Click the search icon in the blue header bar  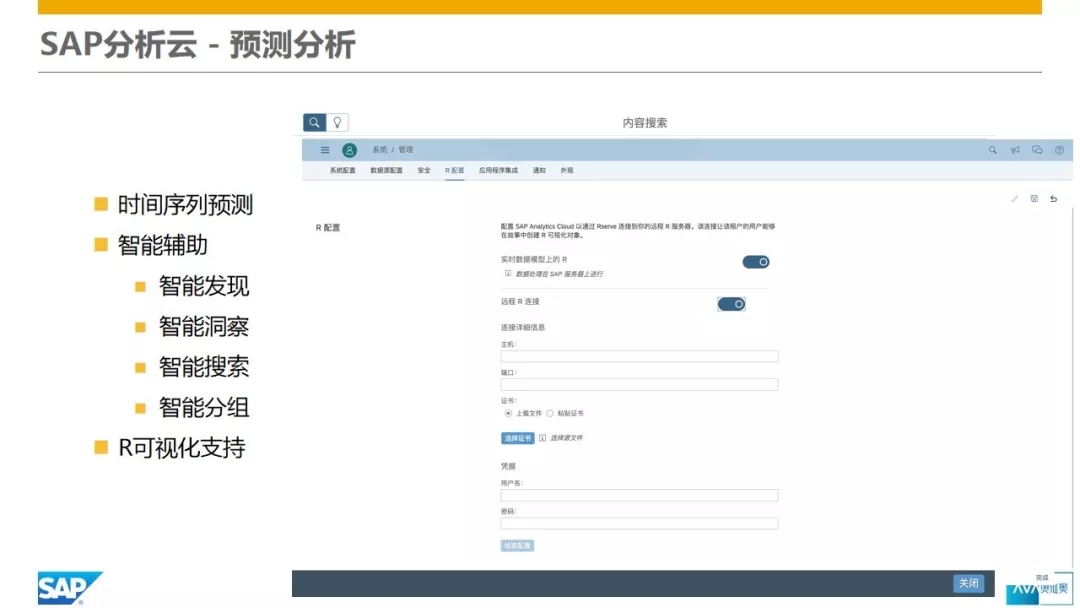[x=993, y=150]
